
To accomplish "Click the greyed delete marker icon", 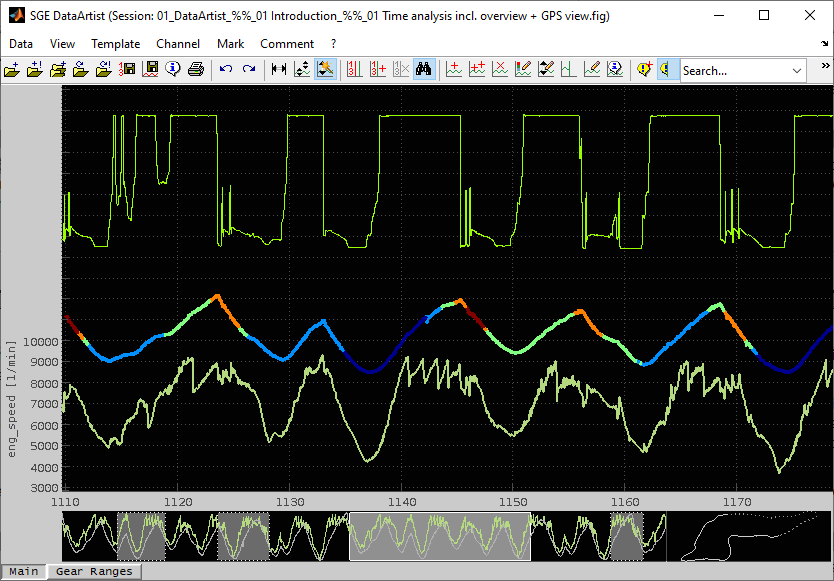I will point(401,69).
